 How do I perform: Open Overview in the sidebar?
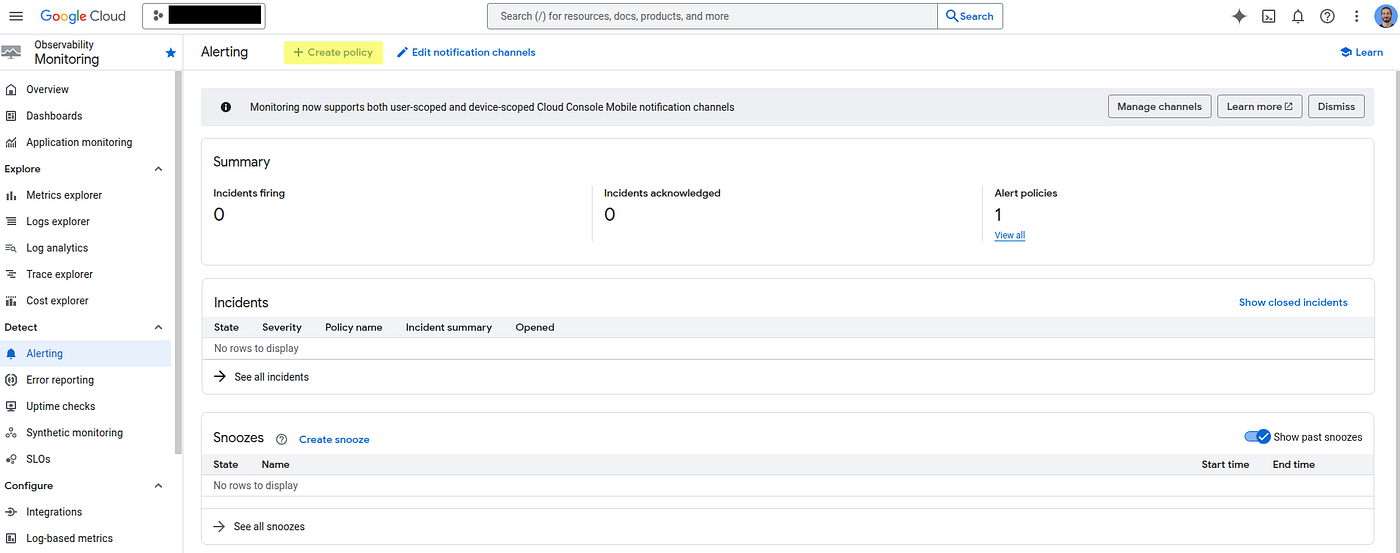[x=47, y=89]
